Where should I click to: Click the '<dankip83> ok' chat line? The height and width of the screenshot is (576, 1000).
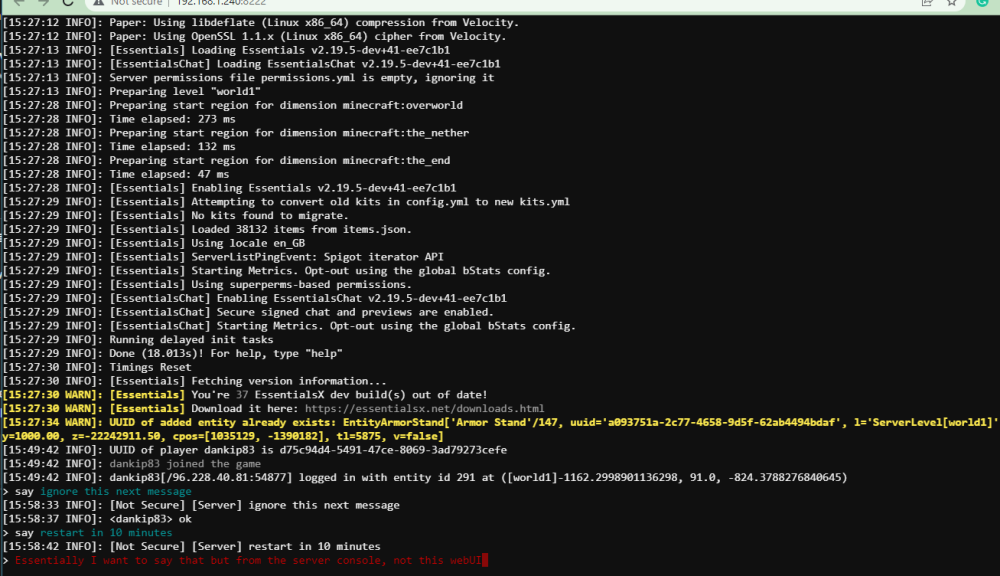point(97,519)
